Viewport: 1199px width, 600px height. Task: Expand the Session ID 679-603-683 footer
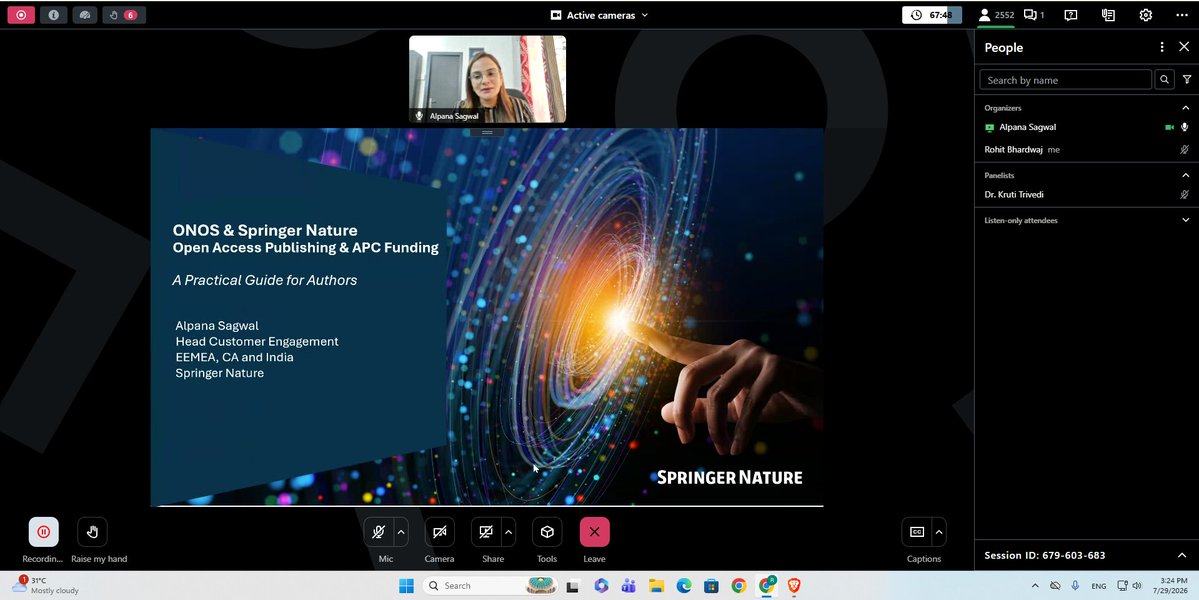click(1182, 555)
